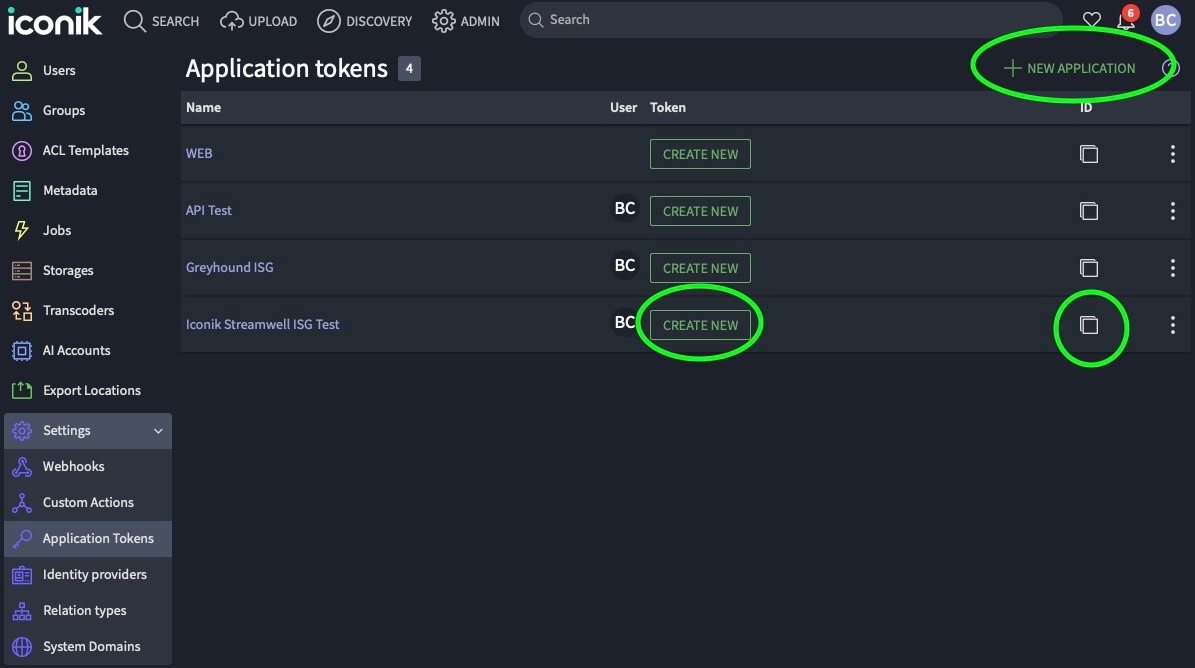The image size is (1195, 668).
Task: Open the Iconik Streamwell ISG Test link
Action: tap(263, 325)
